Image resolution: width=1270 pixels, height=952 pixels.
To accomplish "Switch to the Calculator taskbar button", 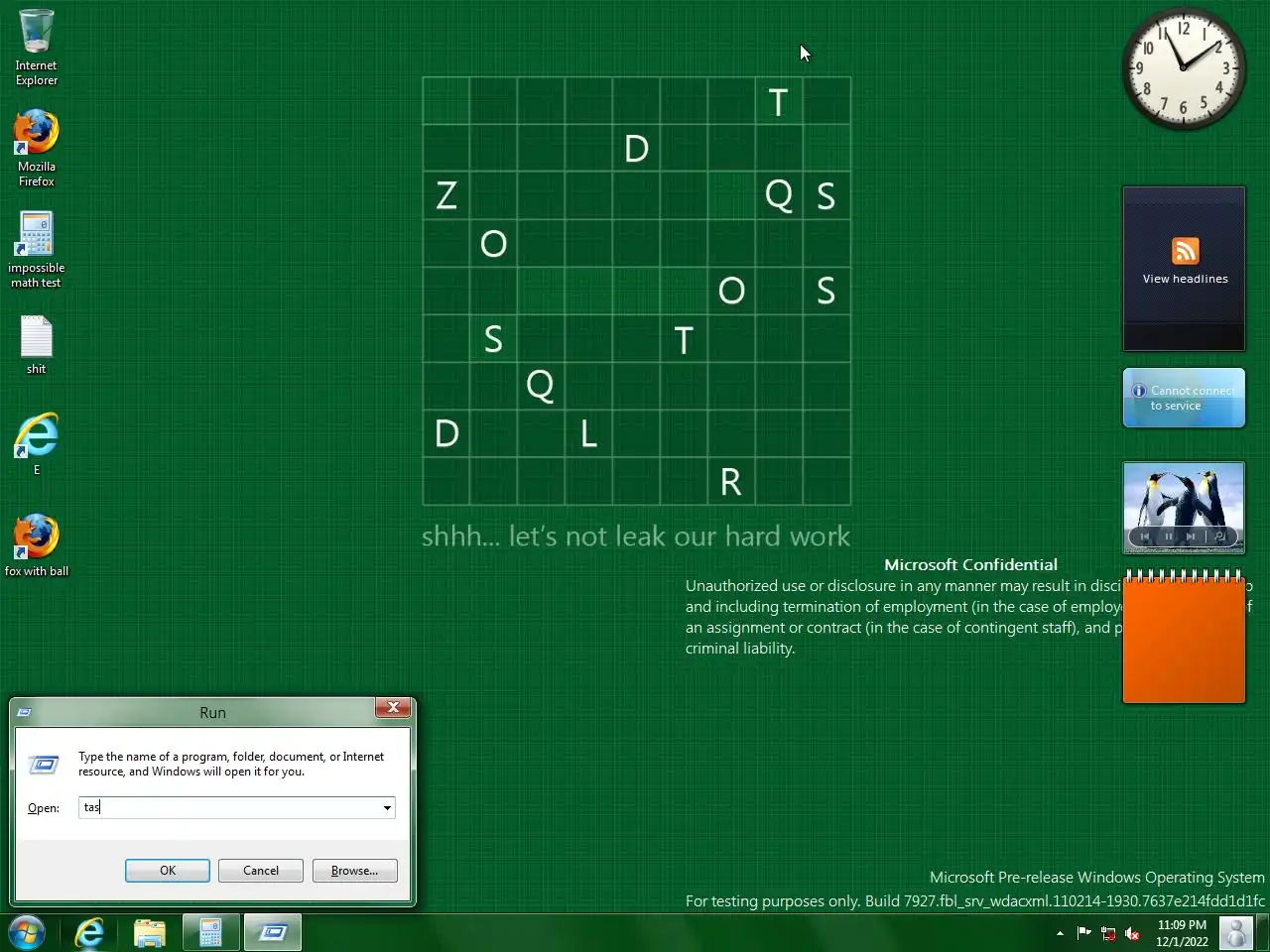I will 210,932.
